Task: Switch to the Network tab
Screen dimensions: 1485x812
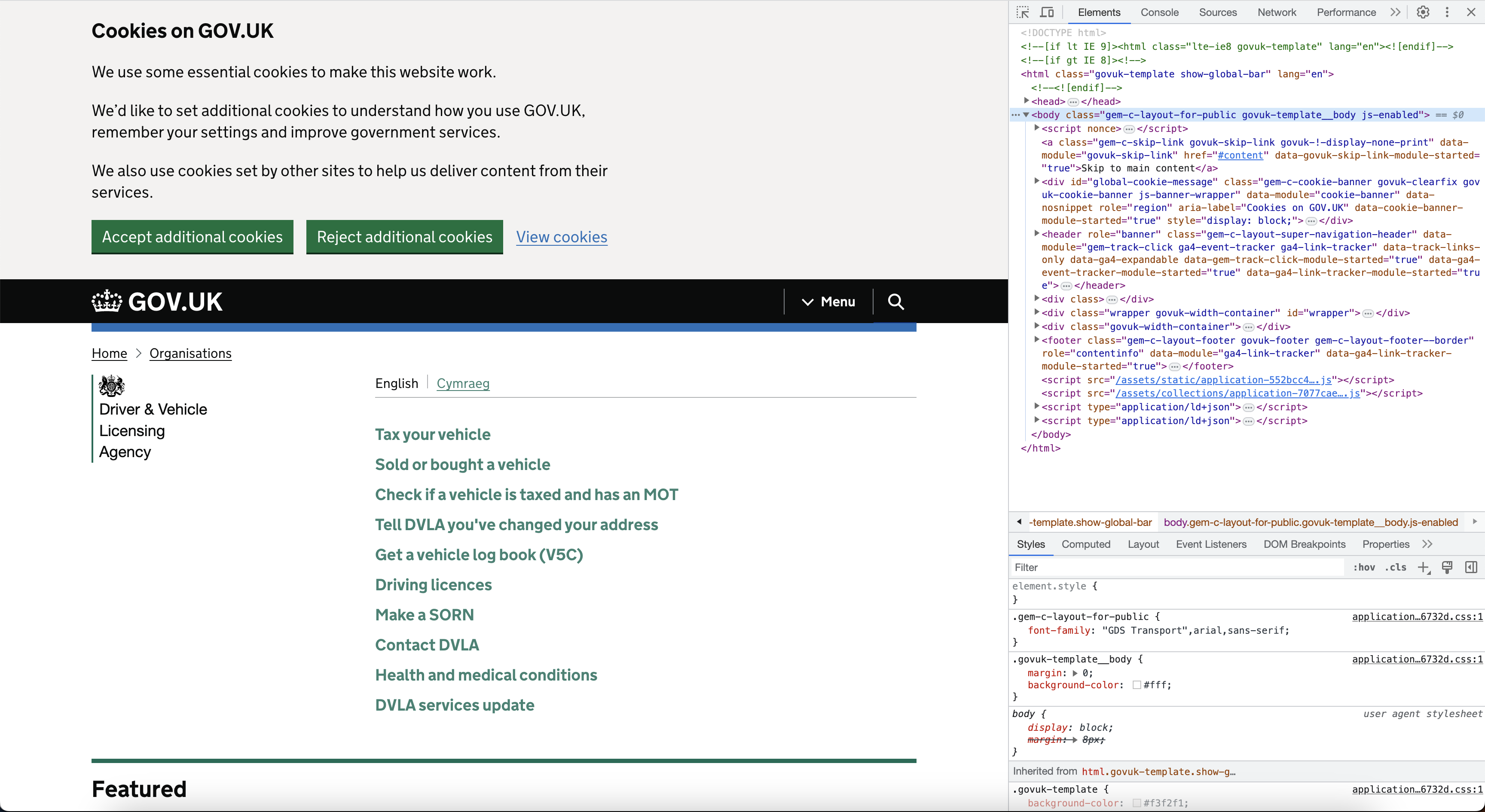Action: point(1276,12)
